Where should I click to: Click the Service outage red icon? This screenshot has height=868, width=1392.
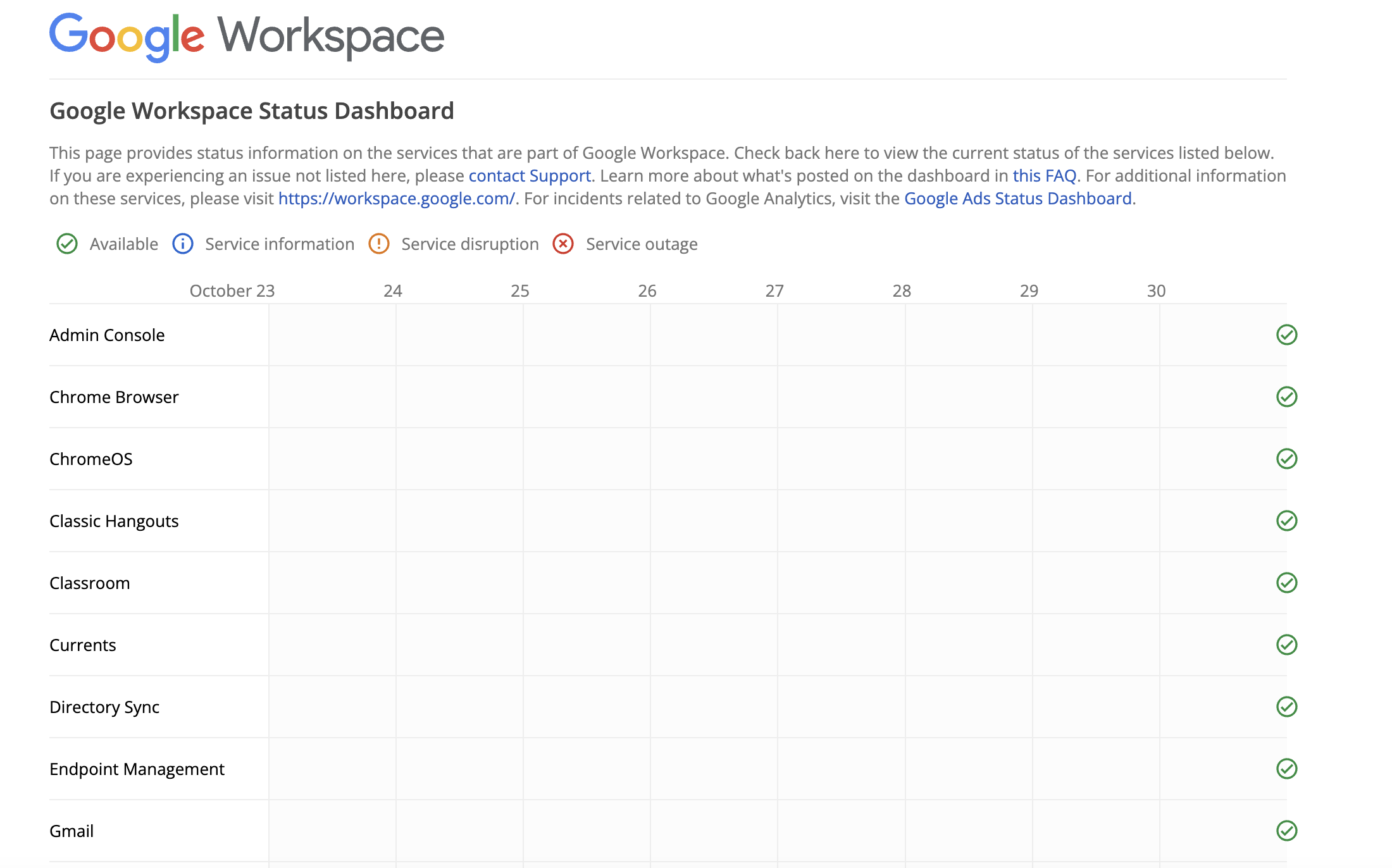(x=563, y=244)
